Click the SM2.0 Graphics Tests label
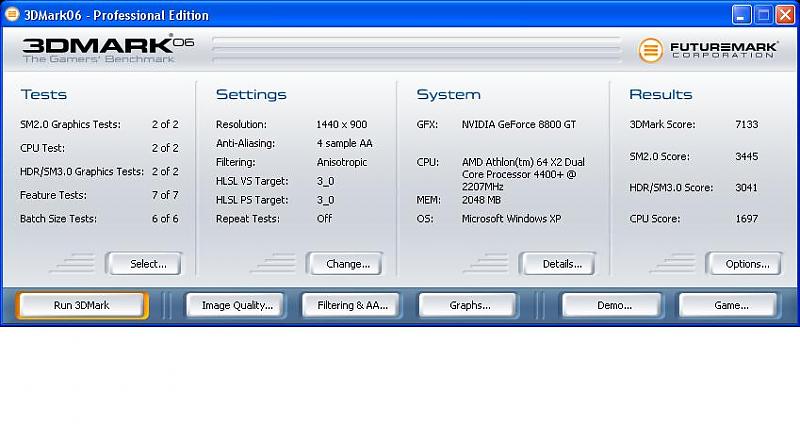The height and width of the screenshot is (424, 800). (x=70, y=124)
